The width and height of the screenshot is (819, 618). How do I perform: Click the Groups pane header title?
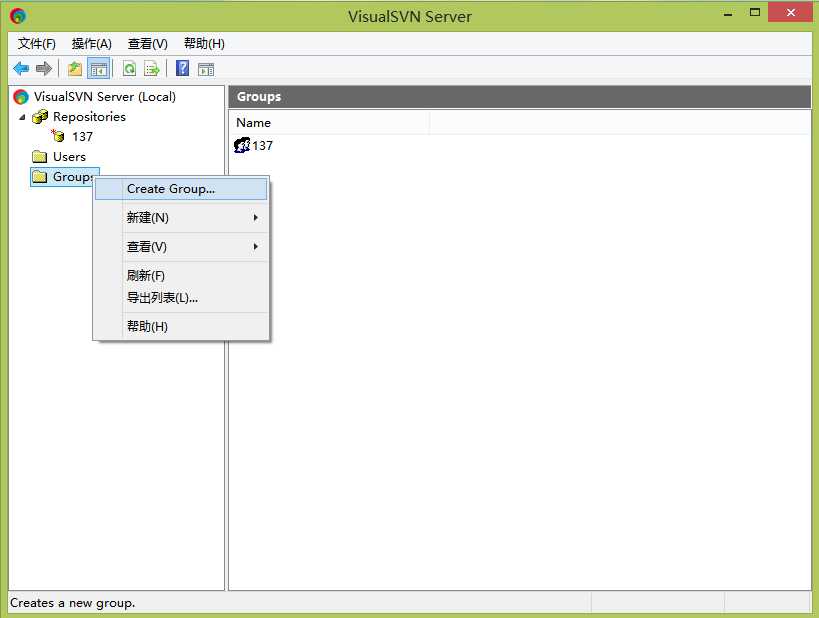click(x=259, y=97)
